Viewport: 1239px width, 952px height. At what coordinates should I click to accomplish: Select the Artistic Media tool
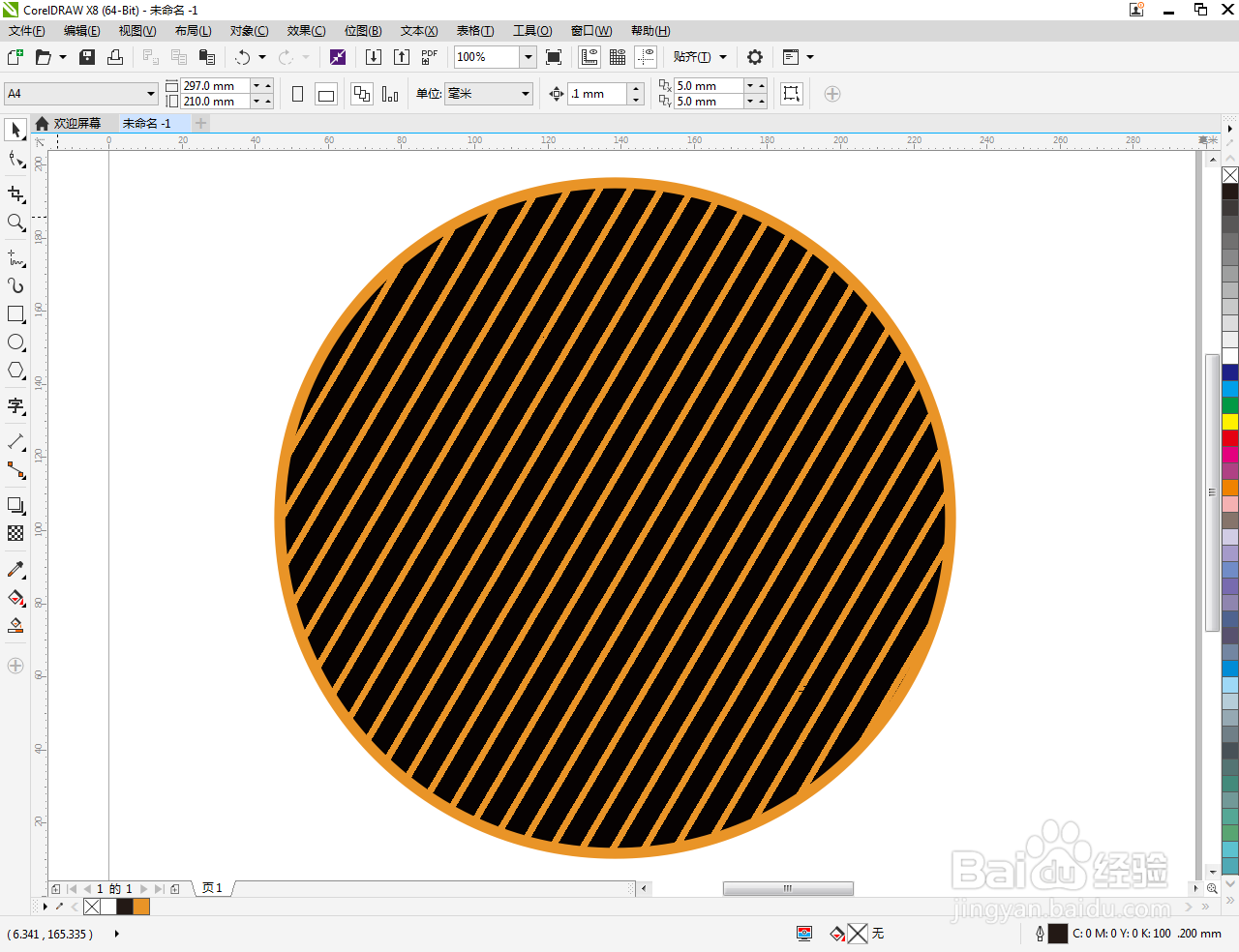click(x=15, y=285)
